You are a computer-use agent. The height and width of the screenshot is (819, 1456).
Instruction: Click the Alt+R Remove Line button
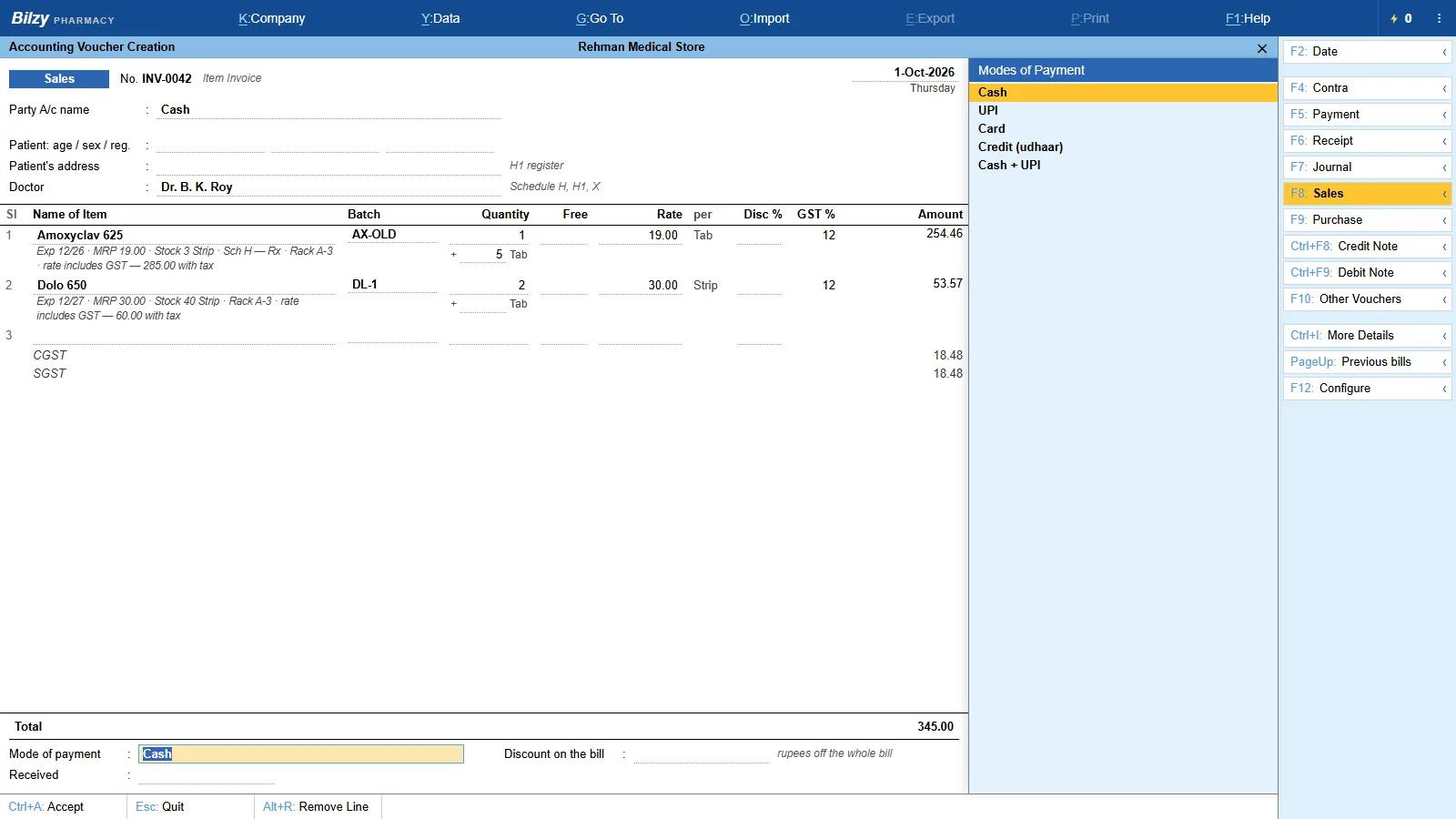[x=318, y=806]
